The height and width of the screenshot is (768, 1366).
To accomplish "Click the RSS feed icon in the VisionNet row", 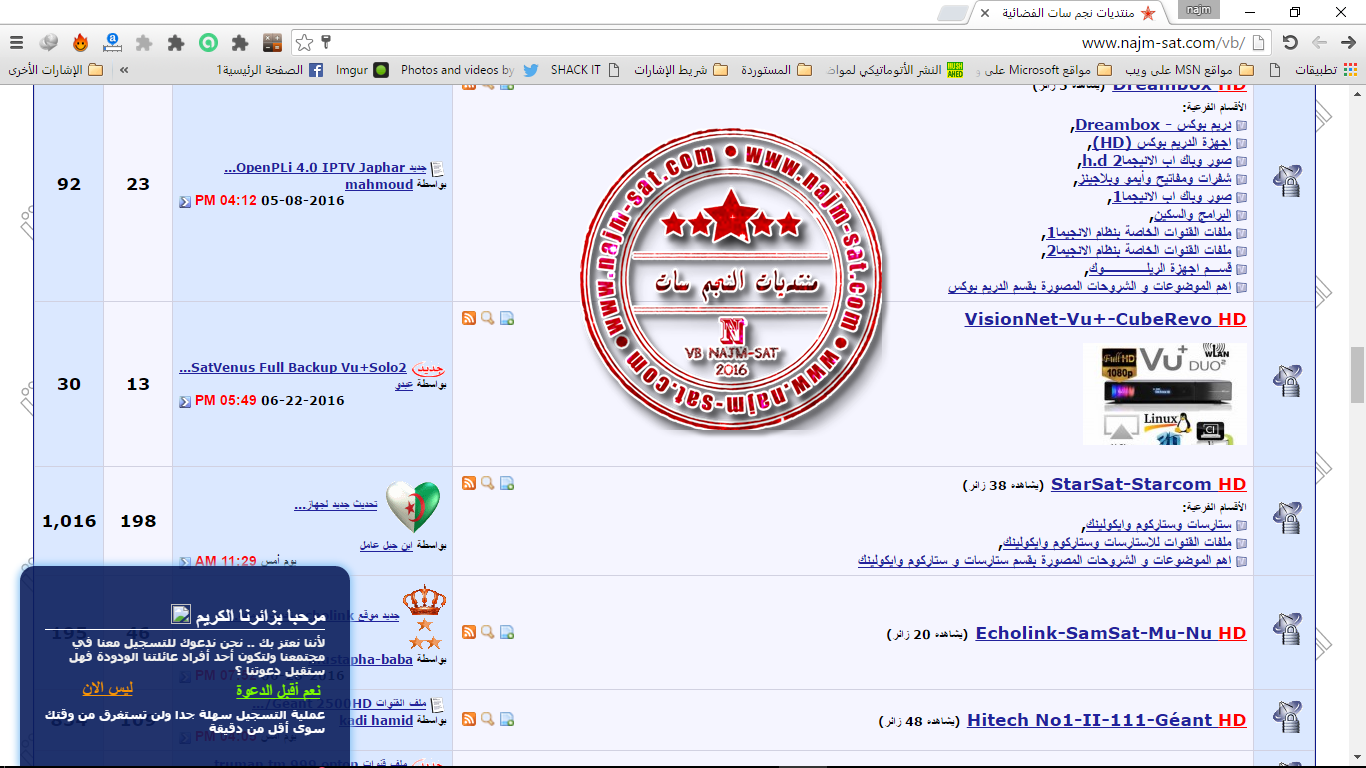I will click(468, 318).
